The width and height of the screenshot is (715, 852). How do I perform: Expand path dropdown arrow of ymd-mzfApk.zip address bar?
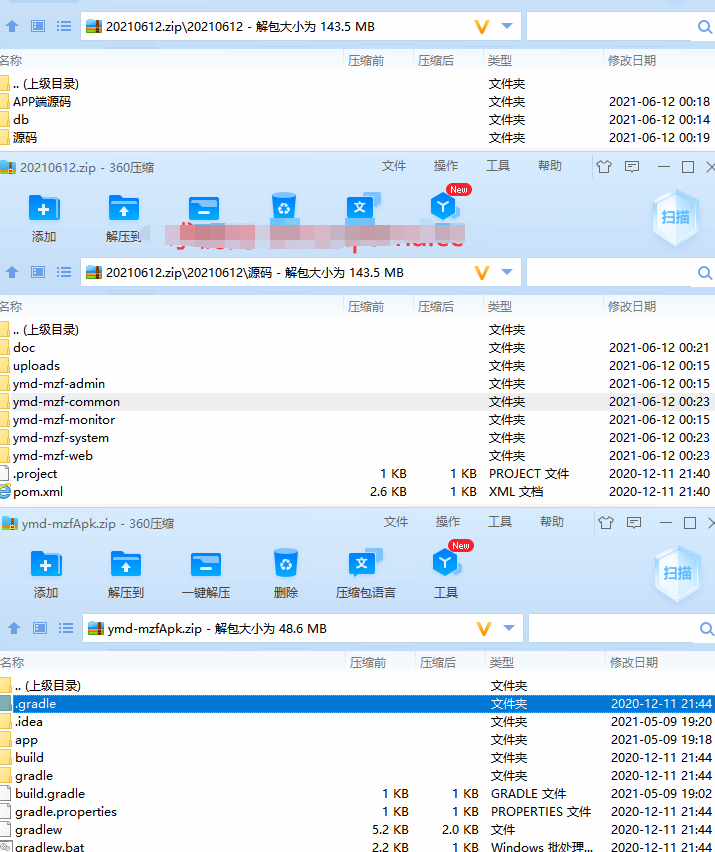tap(510, 628)
